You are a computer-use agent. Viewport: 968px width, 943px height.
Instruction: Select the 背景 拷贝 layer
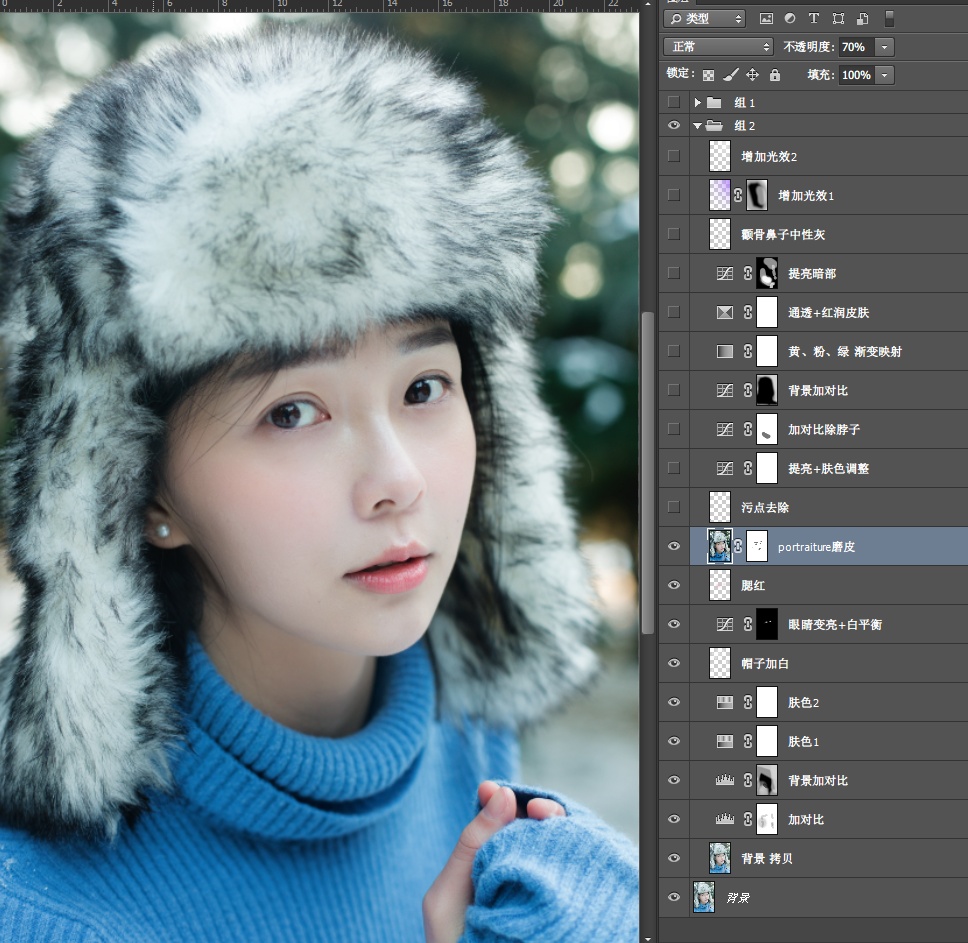click(828, 858)
